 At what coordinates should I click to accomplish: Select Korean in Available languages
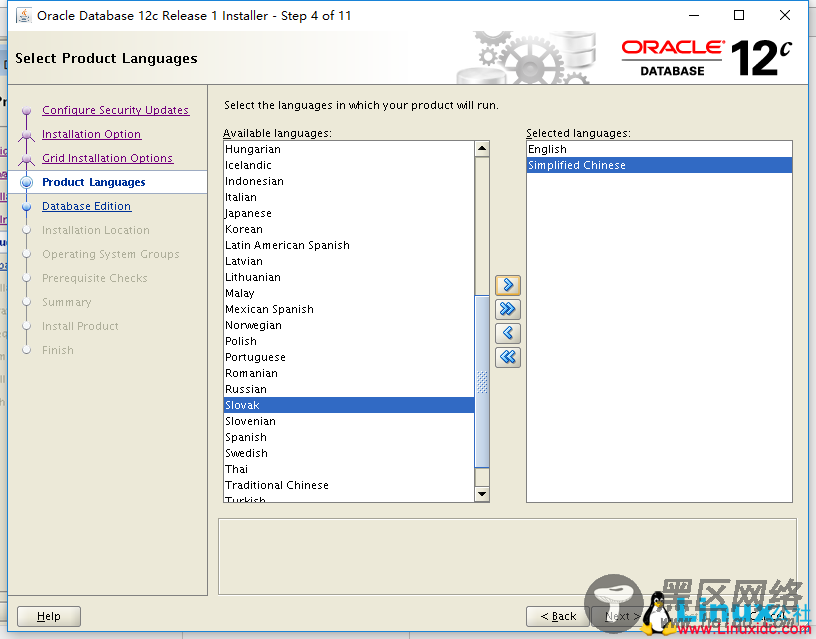(349, 229)
